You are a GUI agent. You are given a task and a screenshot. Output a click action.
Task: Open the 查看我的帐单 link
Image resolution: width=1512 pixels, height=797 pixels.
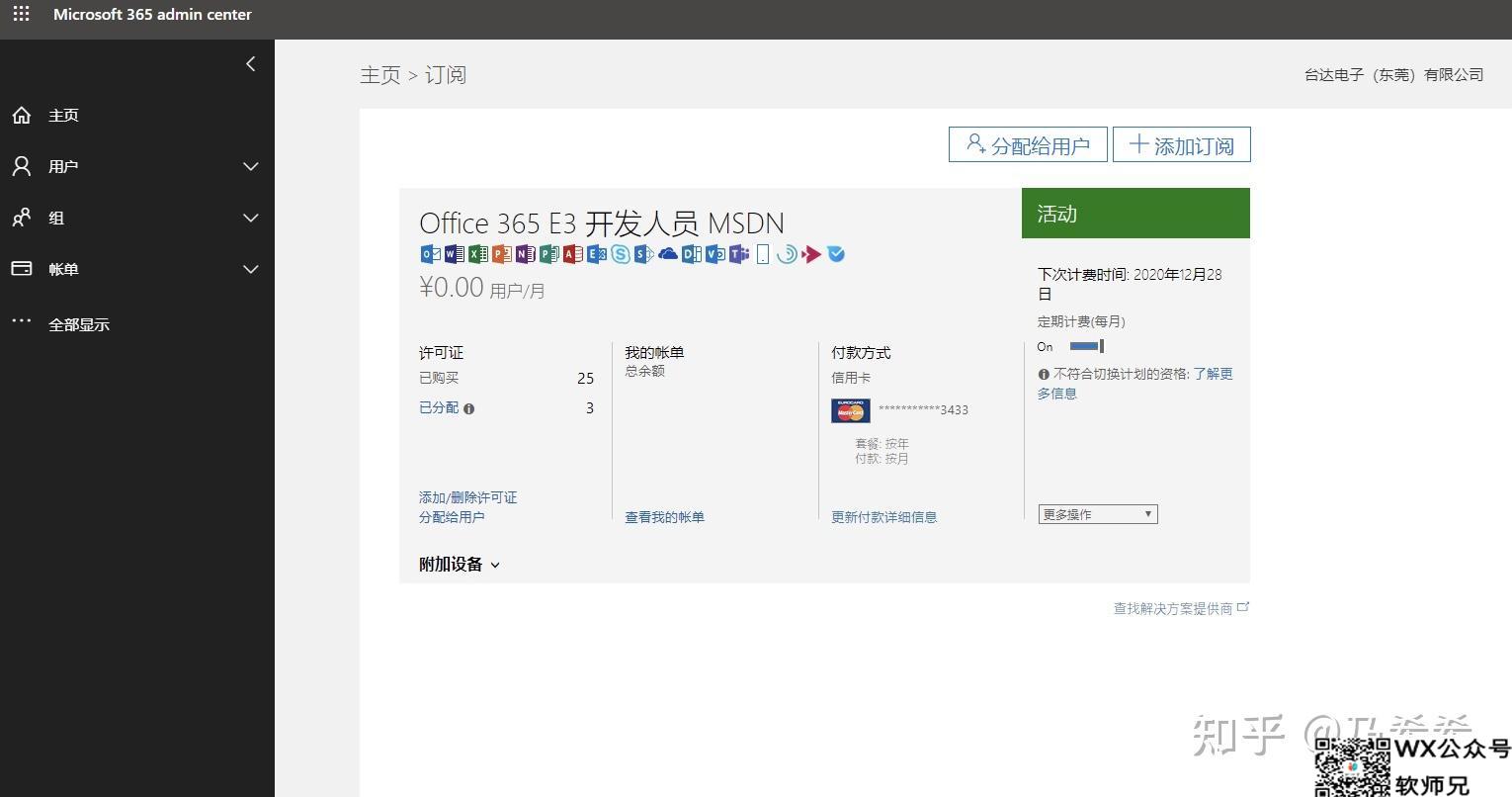click(x=664, y=517)
